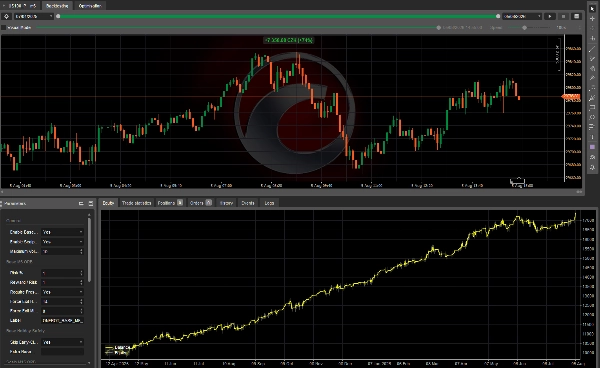The width and height of the screenshot is (600, 368).
Task: Click the green profit label above chart
Action: point(289,40)
